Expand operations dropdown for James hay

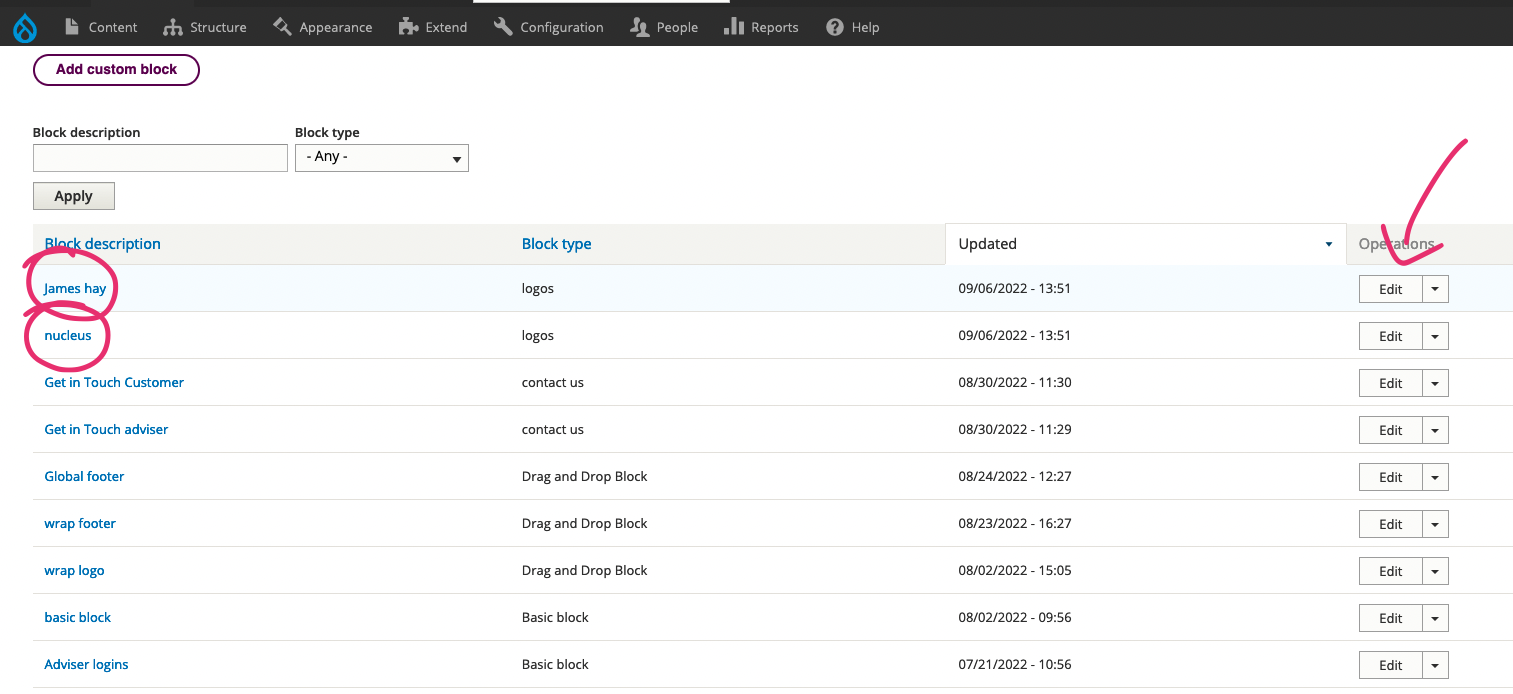(x=1436, y=289)
